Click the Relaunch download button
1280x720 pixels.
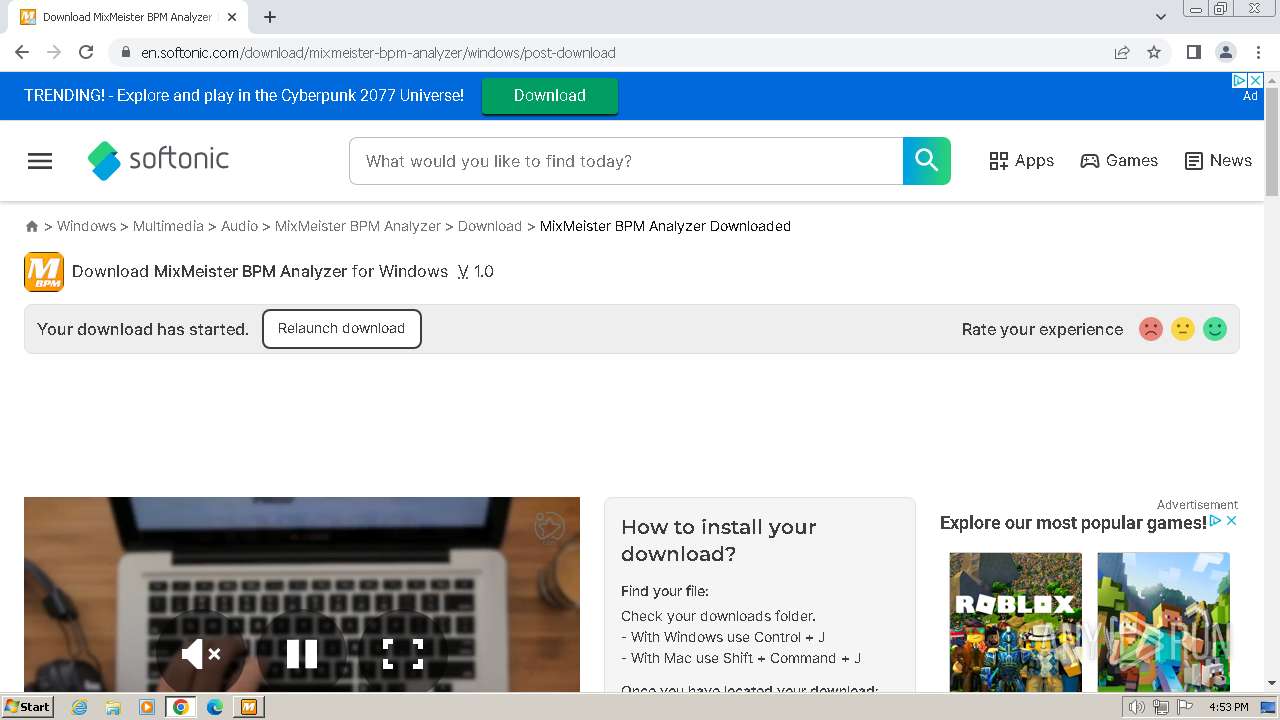point(342,329)
